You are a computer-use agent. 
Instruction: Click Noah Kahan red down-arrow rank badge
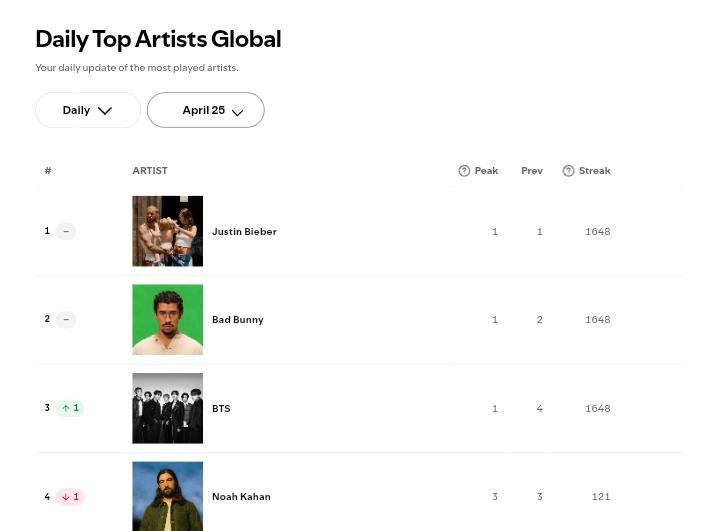(70, 497)
